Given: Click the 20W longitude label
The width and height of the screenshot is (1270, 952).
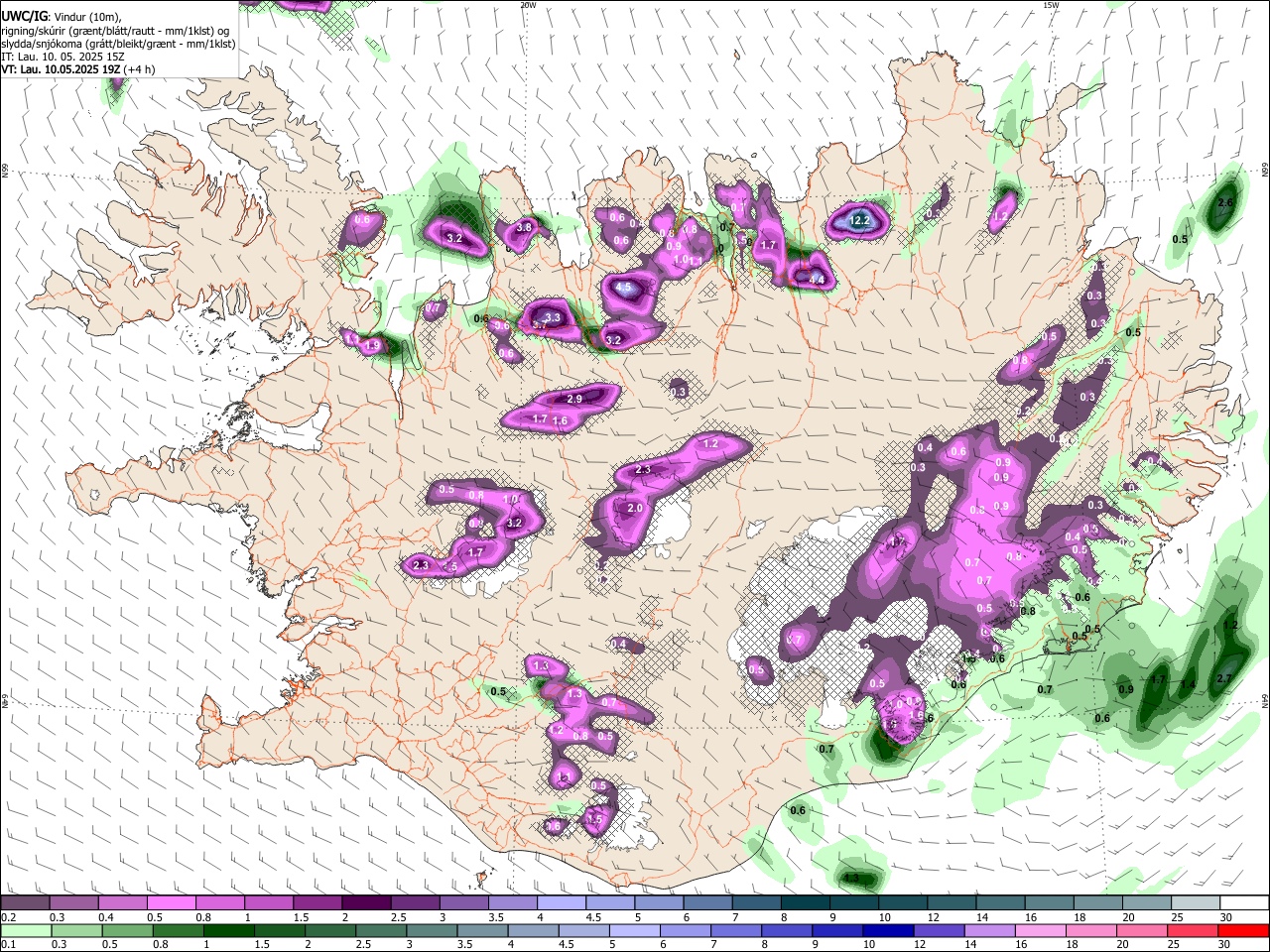Looking at the screenshot, I should click(528, 5).
